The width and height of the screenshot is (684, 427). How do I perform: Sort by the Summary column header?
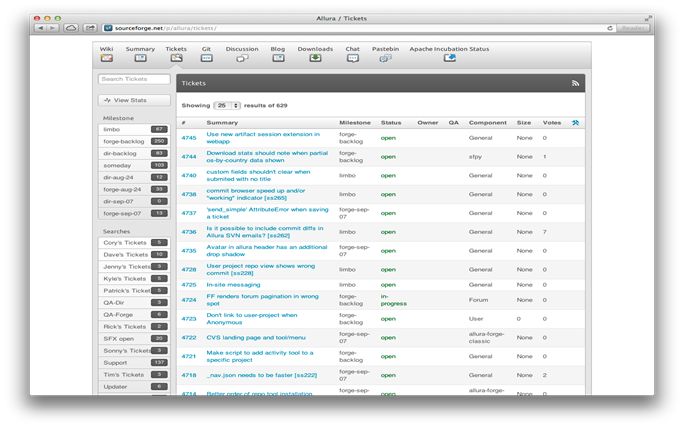(x=222, y=123)
